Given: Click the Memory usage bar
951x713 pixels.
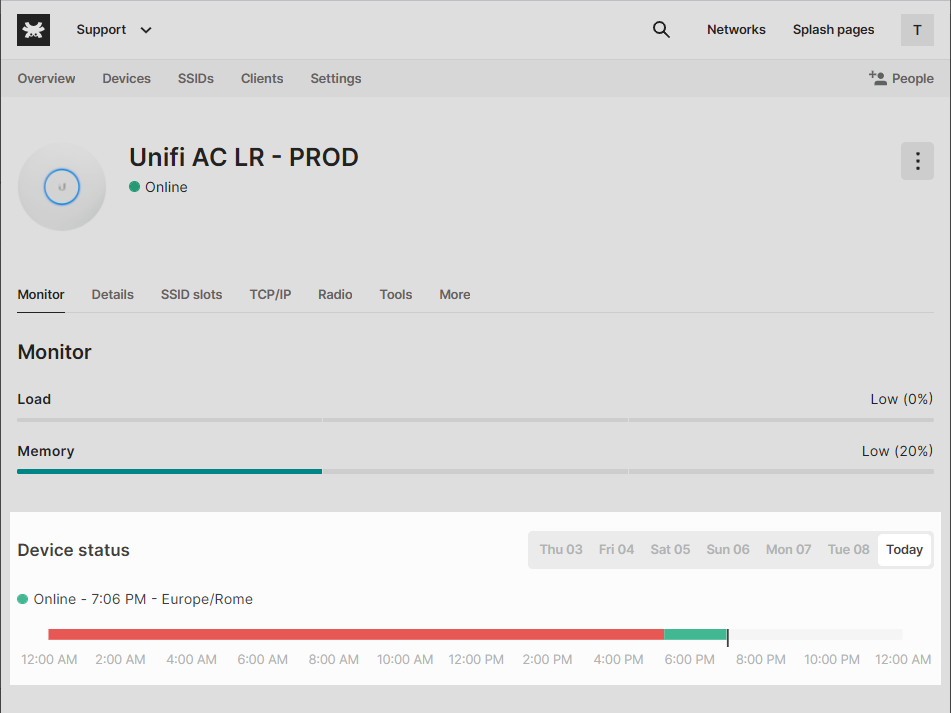Looking at the screenshot, I should coord(475,471).
